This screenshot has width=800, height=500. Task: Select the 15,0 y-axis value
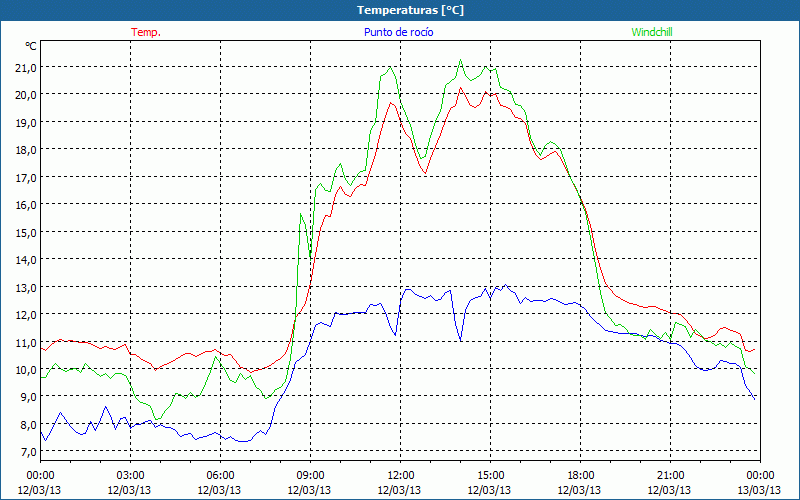(x=26, y=232)
